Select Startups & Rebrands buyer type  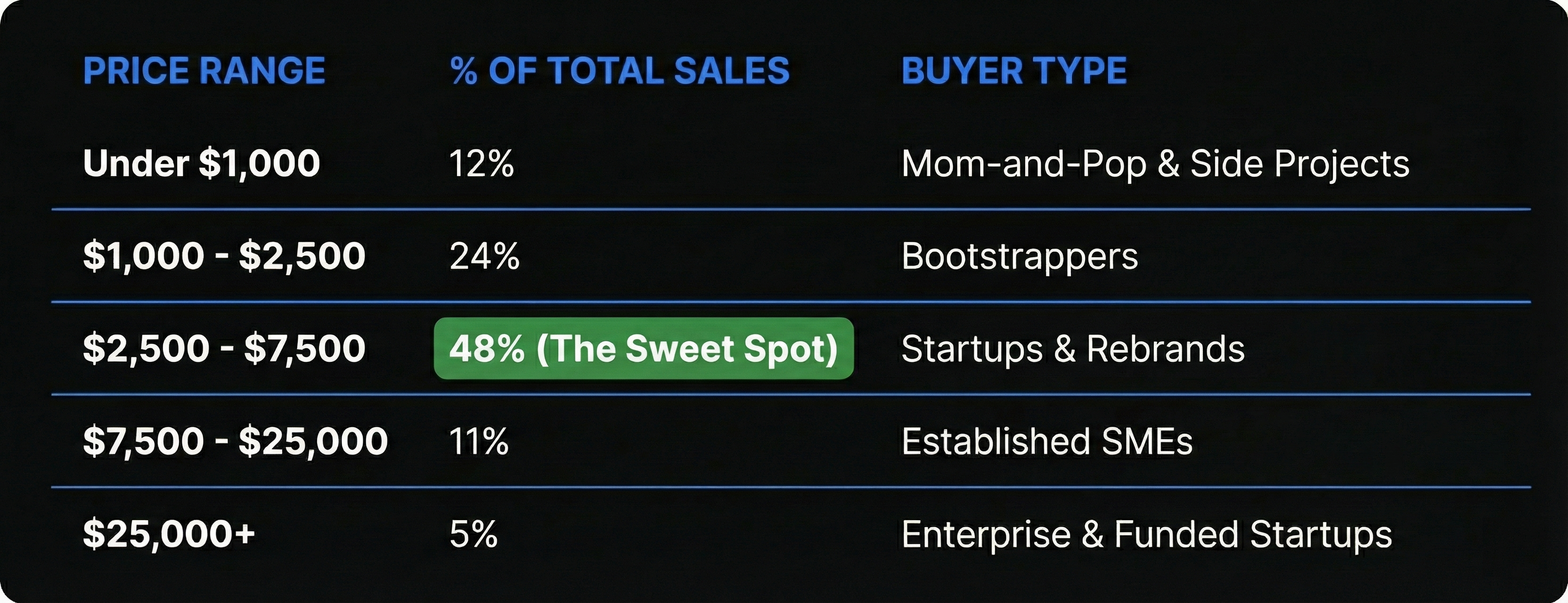point(1073,349)
